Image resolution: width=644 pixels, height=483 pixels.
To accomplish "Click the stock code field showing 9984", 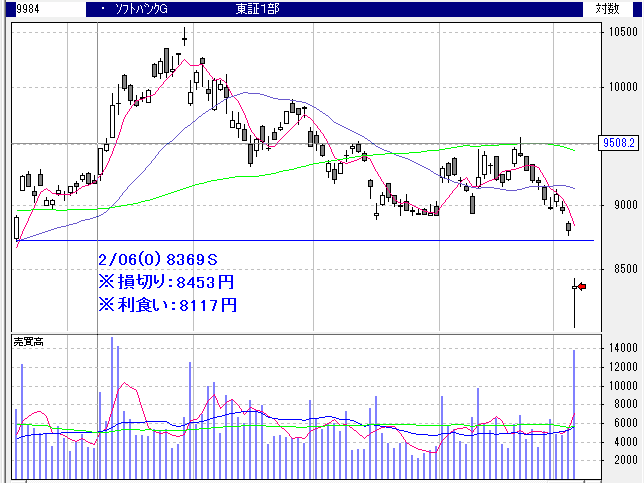I will pyautogui.click(x=40, y=9).
